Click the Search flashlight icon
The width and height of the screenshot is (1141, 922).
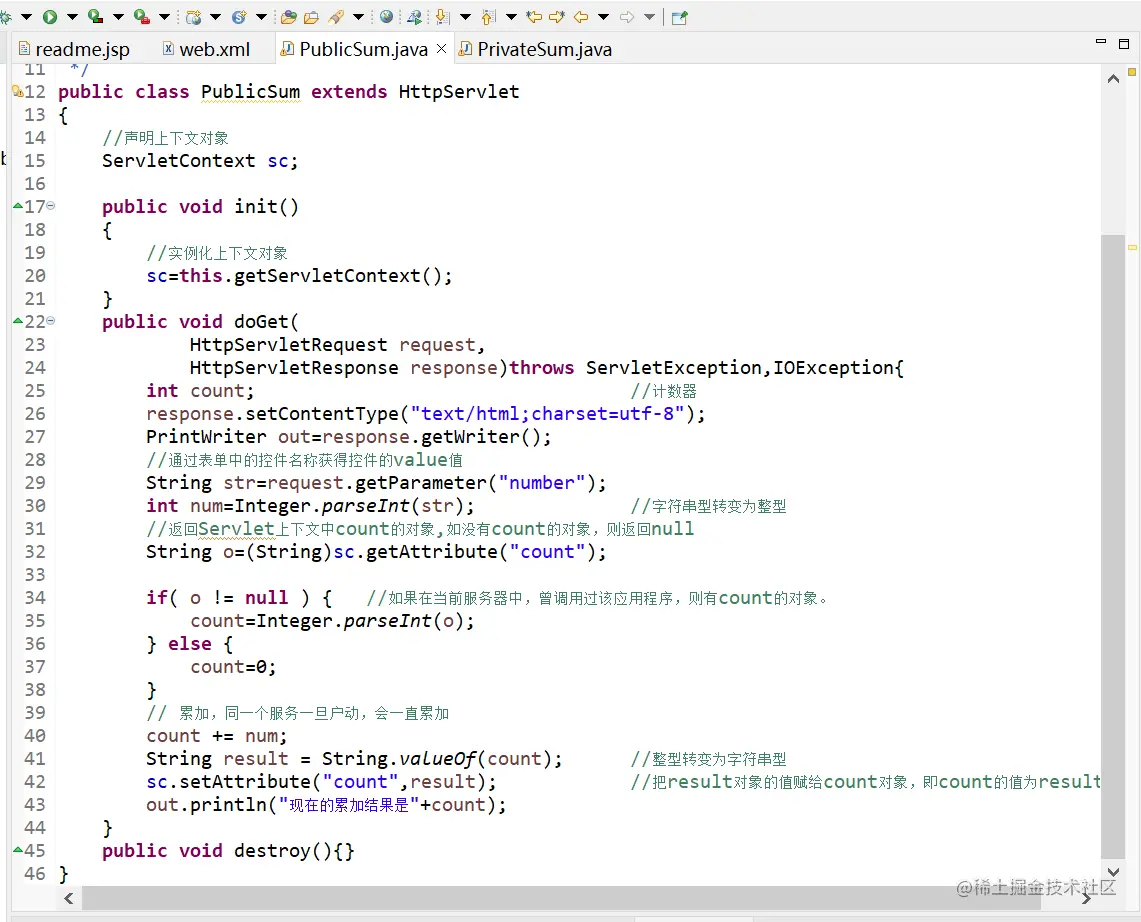336,17
